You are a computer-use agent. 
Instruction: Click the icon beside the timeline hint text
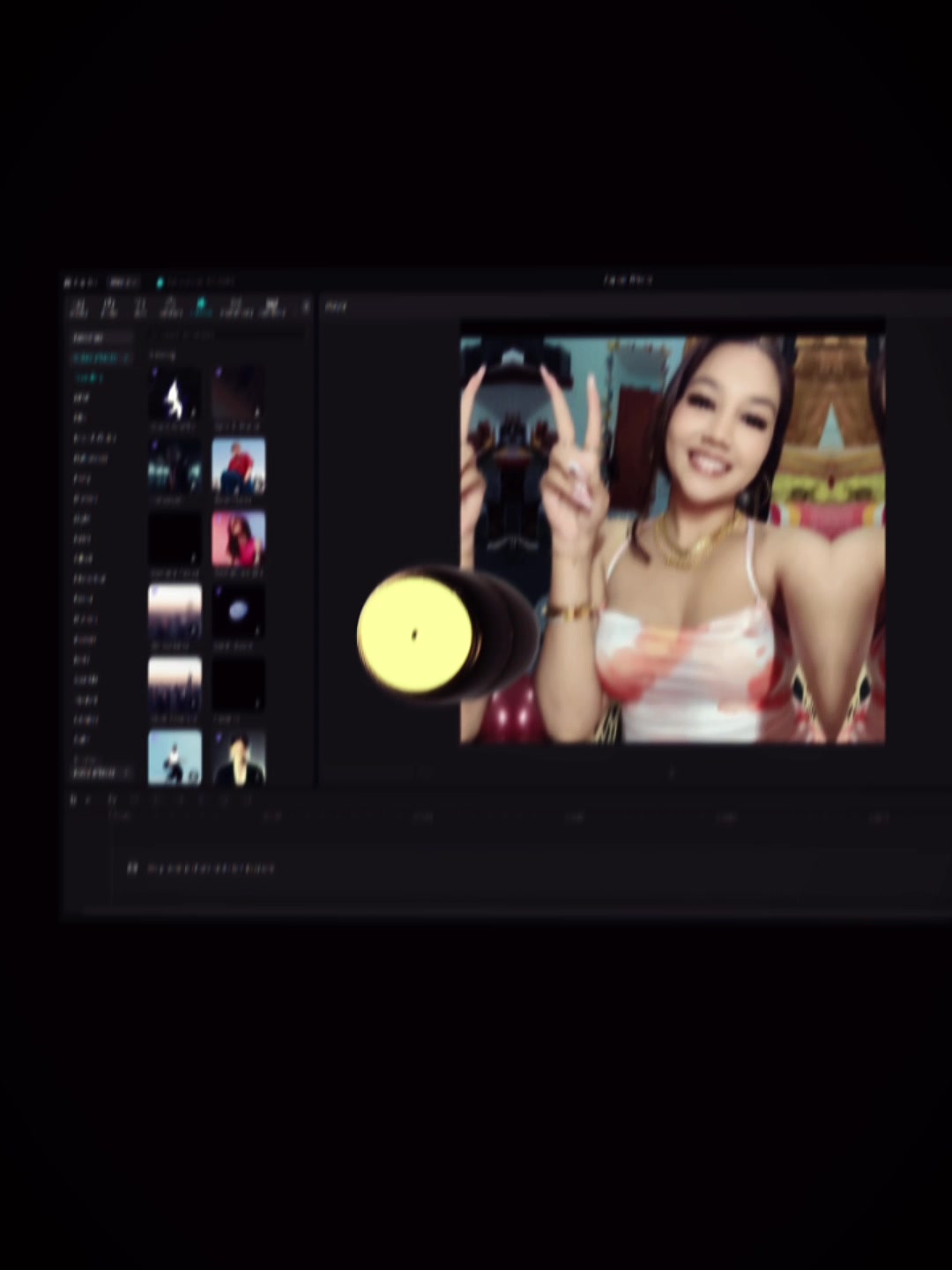point(132,868)
